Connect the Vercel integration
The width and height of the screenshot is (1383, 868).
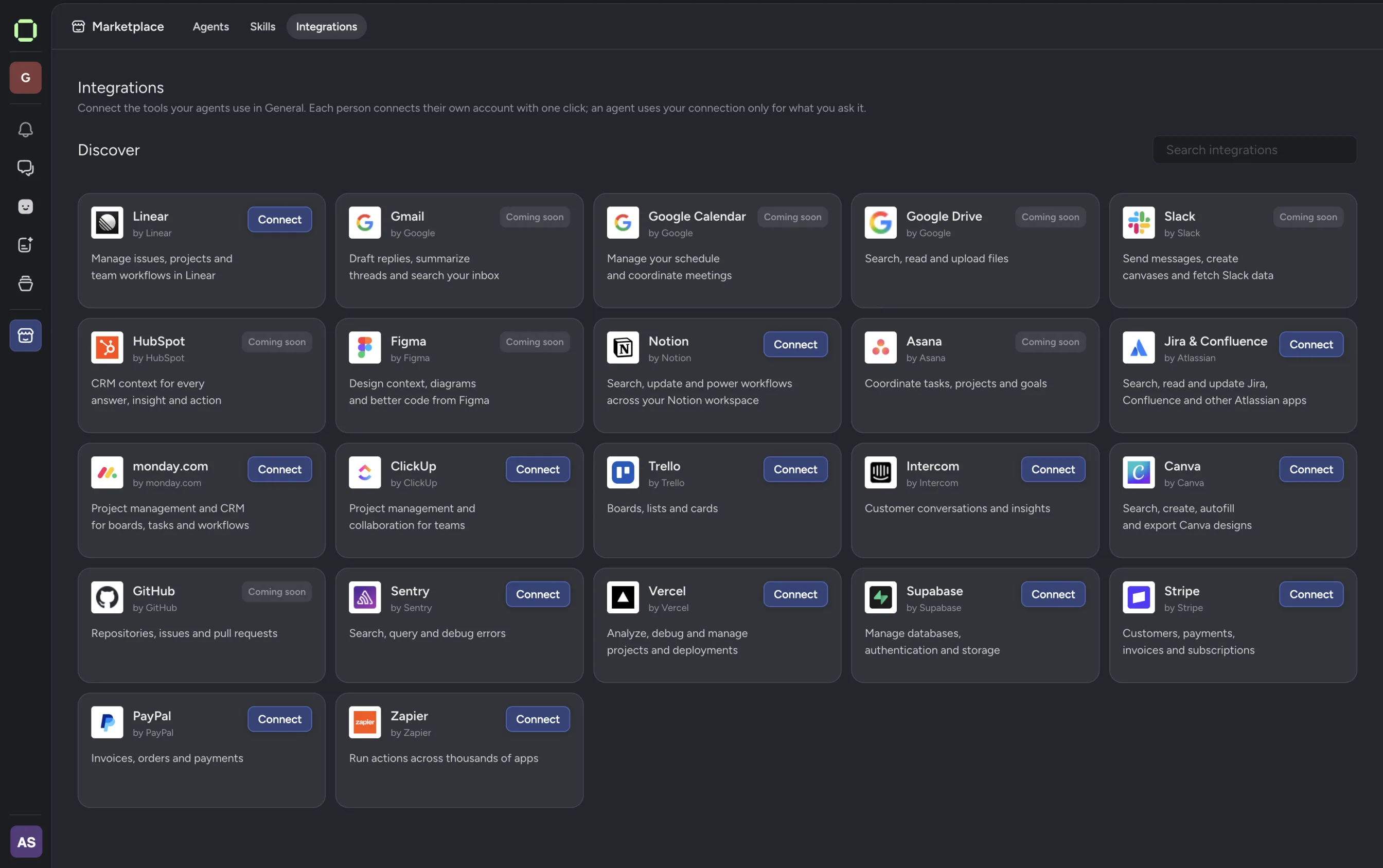[795, 594]
